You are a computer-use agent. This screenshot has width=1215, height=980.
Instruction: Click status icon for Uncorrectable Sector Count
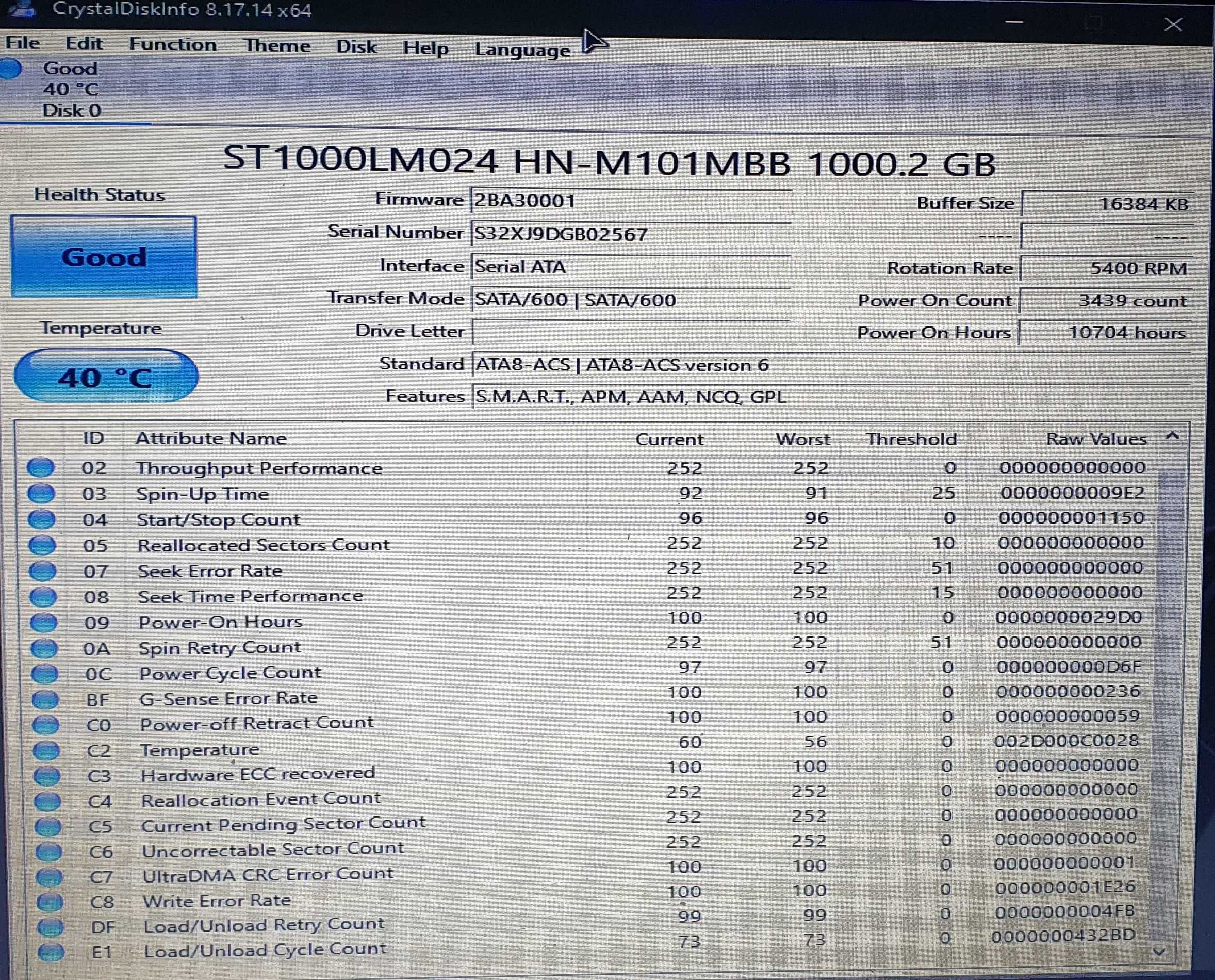tap(49, 852)
